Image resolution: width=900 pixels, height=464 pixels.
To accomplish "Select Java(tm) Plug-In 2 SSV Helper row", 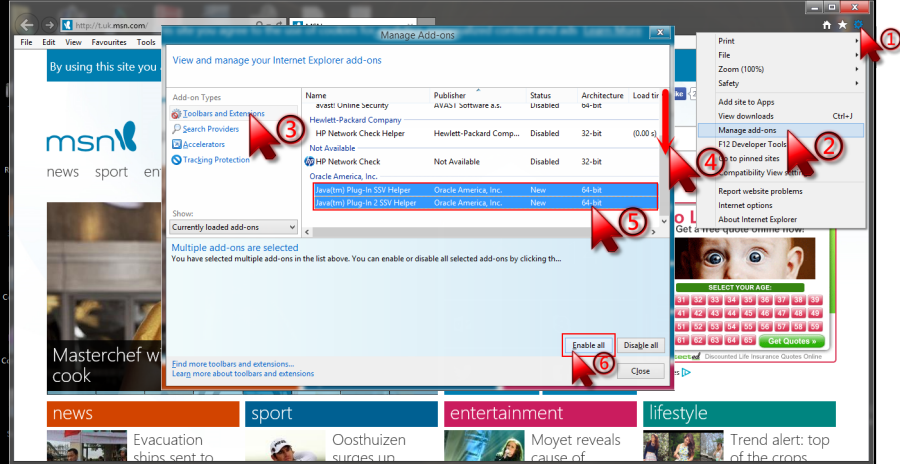I will coord(485,203).
